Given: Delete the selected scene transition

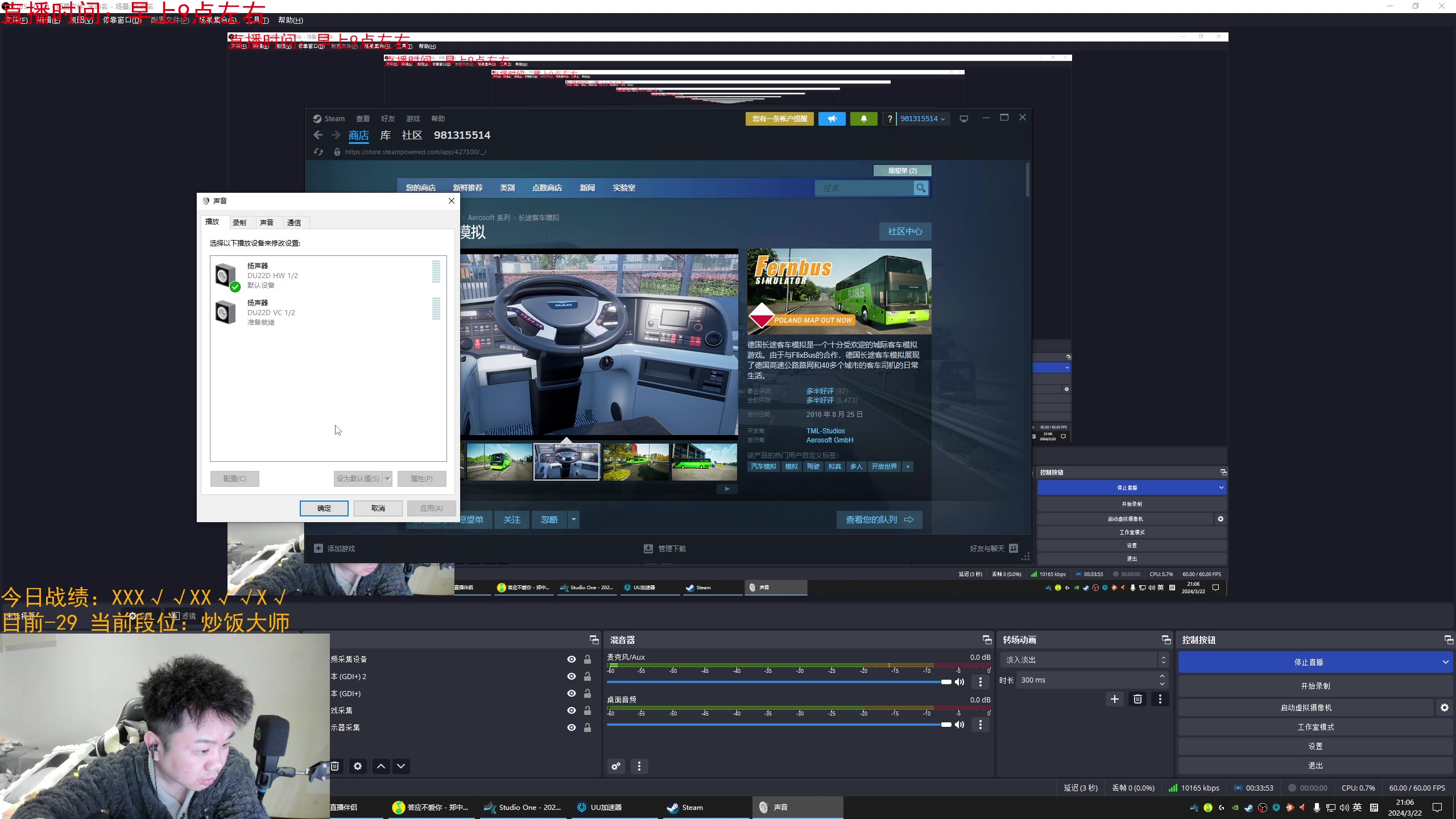Looking at the screenshot, I should click(x=1137, y=699).
